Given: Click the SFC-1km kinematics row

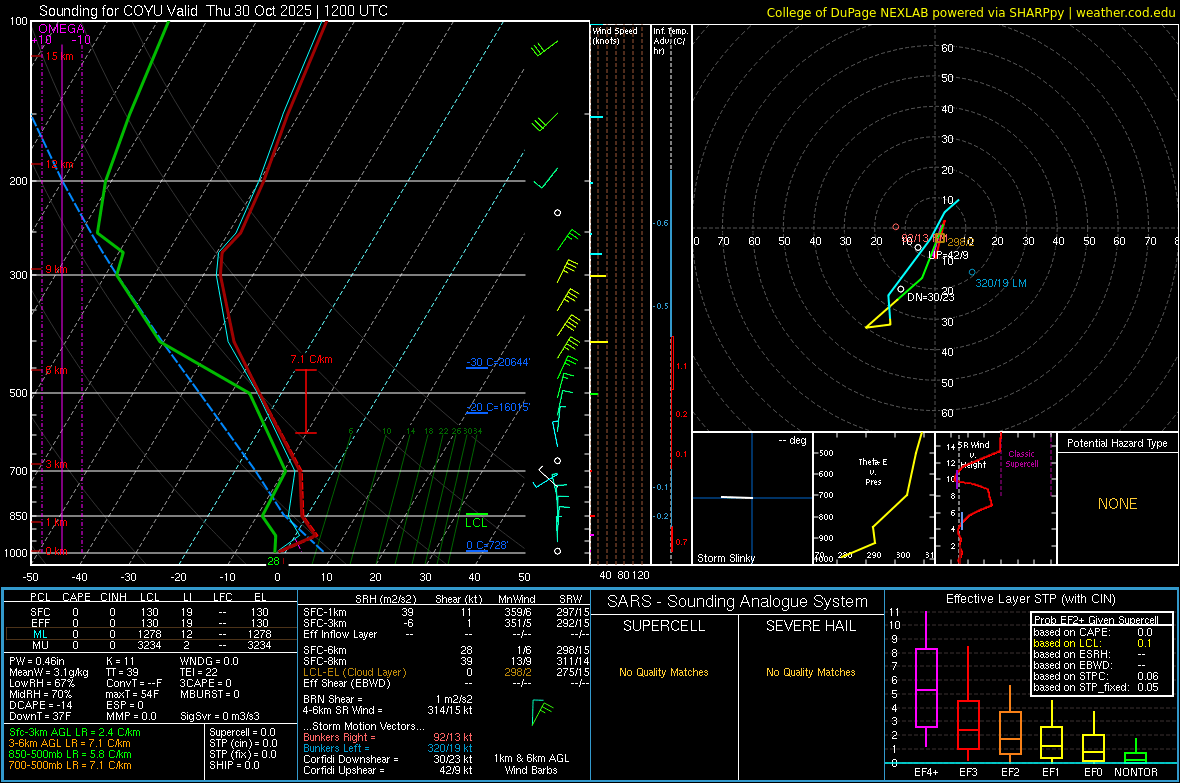Looking at the screenshot, I should 446,612.
